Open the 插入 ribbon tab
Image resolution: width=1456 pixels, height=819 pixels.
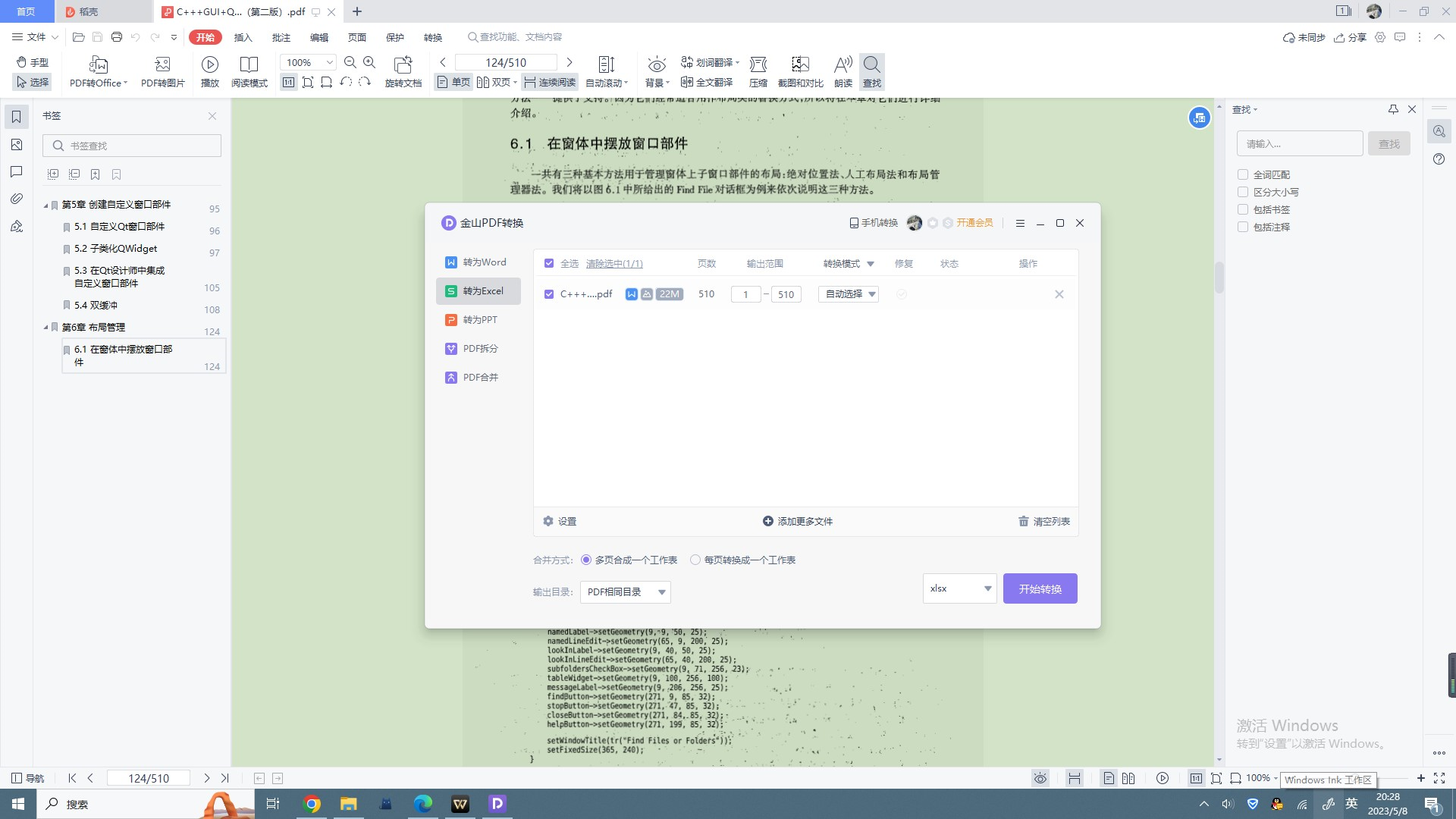(243, 37)
